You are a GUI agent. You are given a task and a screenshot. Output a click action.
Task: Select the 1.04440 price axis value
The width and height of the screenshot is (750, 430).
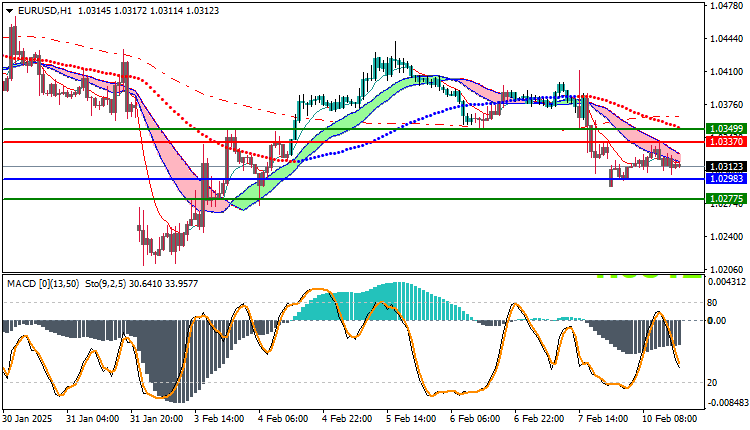[727, 39]
